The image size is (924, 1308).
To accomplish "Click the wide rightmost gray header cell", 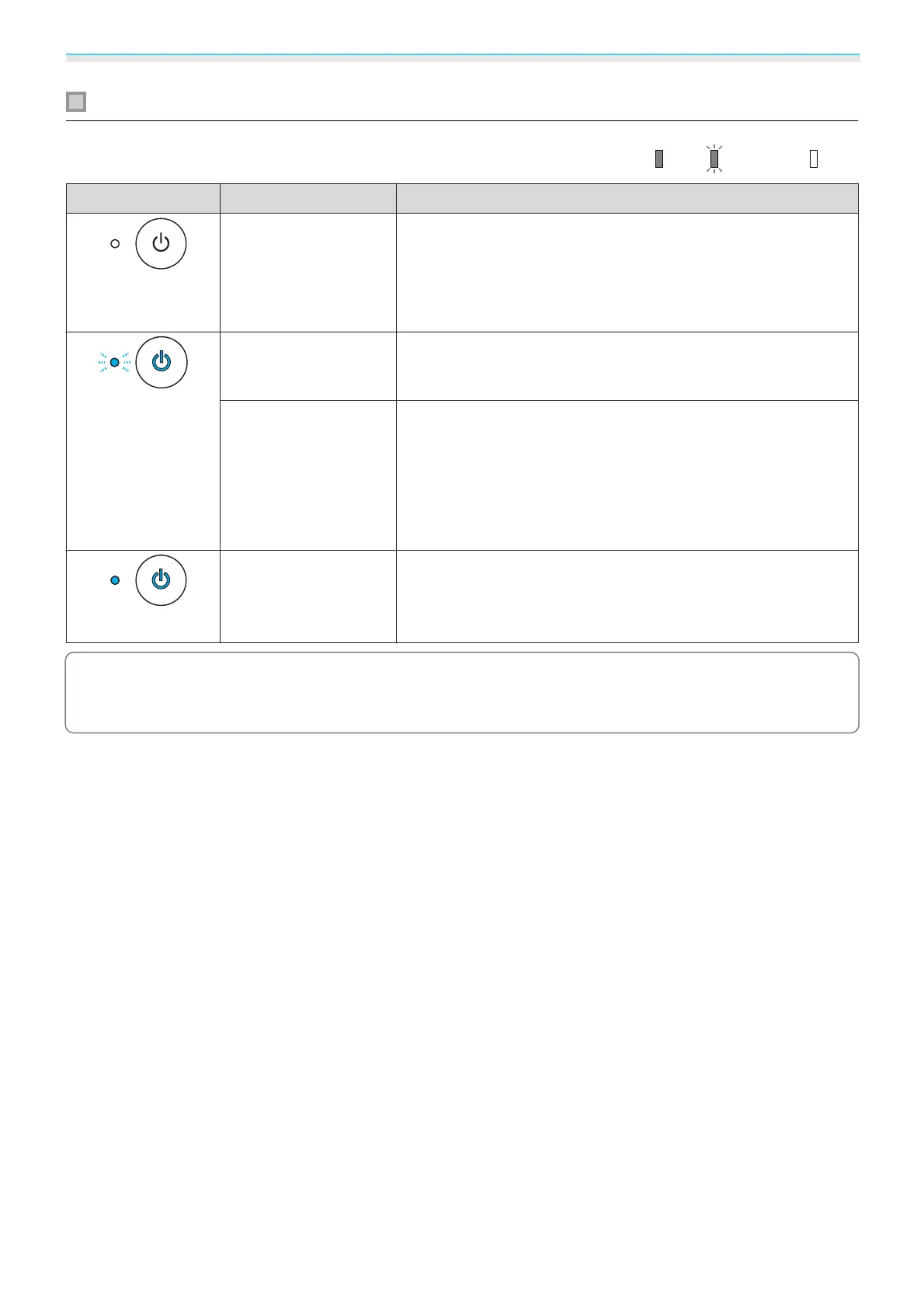I will (627, 198).
